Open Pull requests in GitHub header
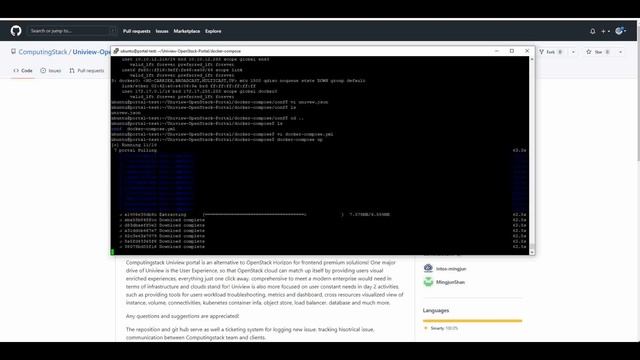Viewport: 640px width, 360px height. click(137, 31)
